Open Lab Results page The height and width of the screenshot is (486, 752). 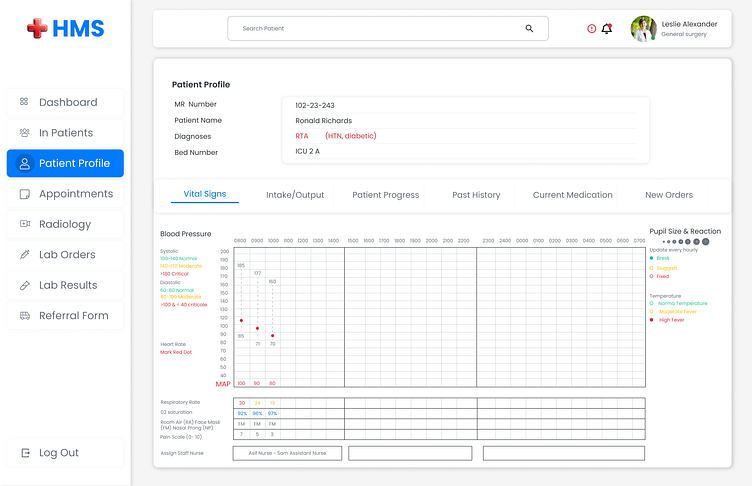point(65,285)
